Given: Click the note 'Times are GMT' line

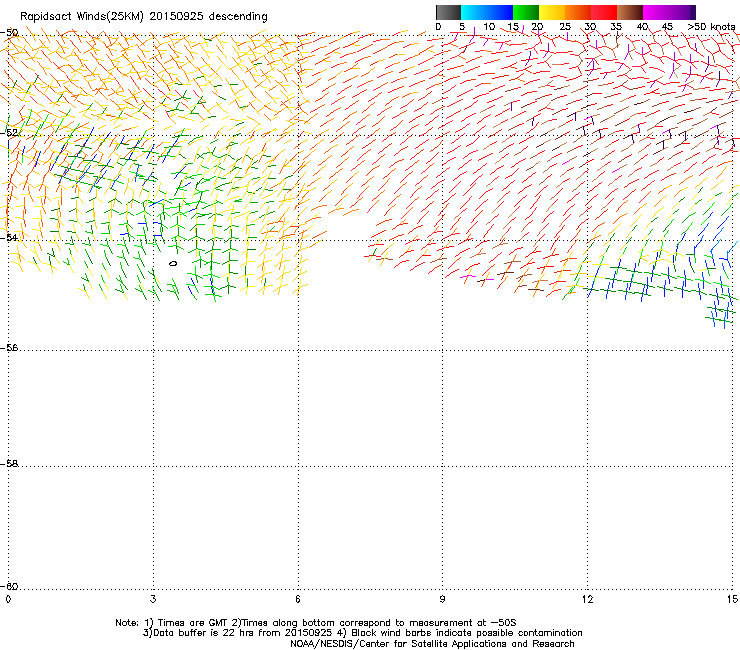Looking at the screenshot, I should point(316,623).
